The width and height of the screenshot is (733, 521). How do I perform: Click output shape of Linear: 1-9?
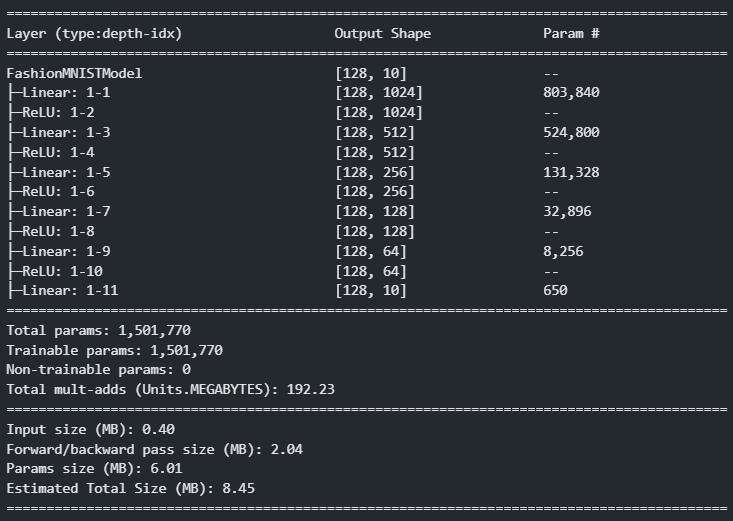coord(371,251)
